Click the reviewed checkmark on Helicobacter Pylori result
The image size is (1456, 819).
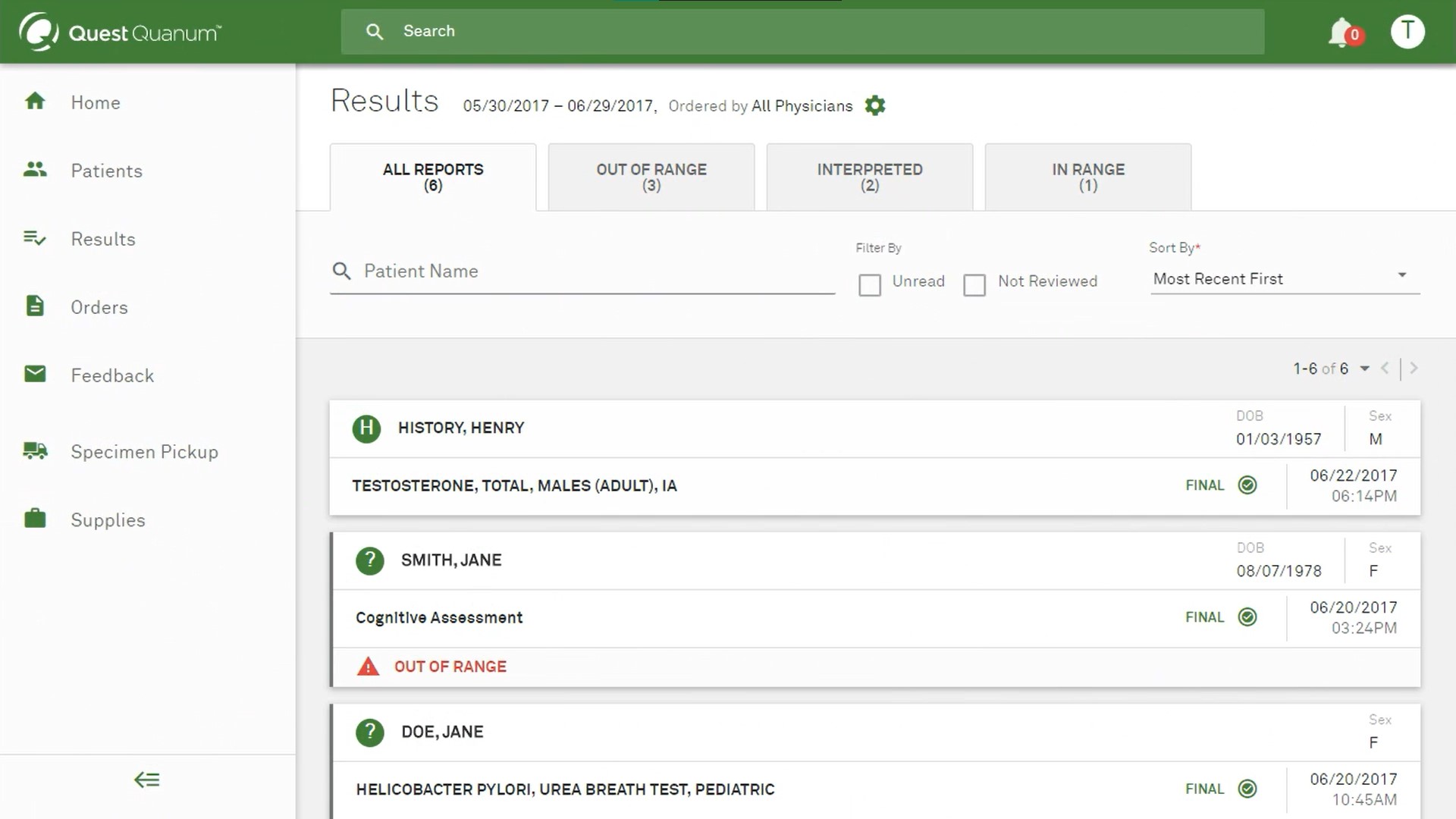coord(1247,789)
